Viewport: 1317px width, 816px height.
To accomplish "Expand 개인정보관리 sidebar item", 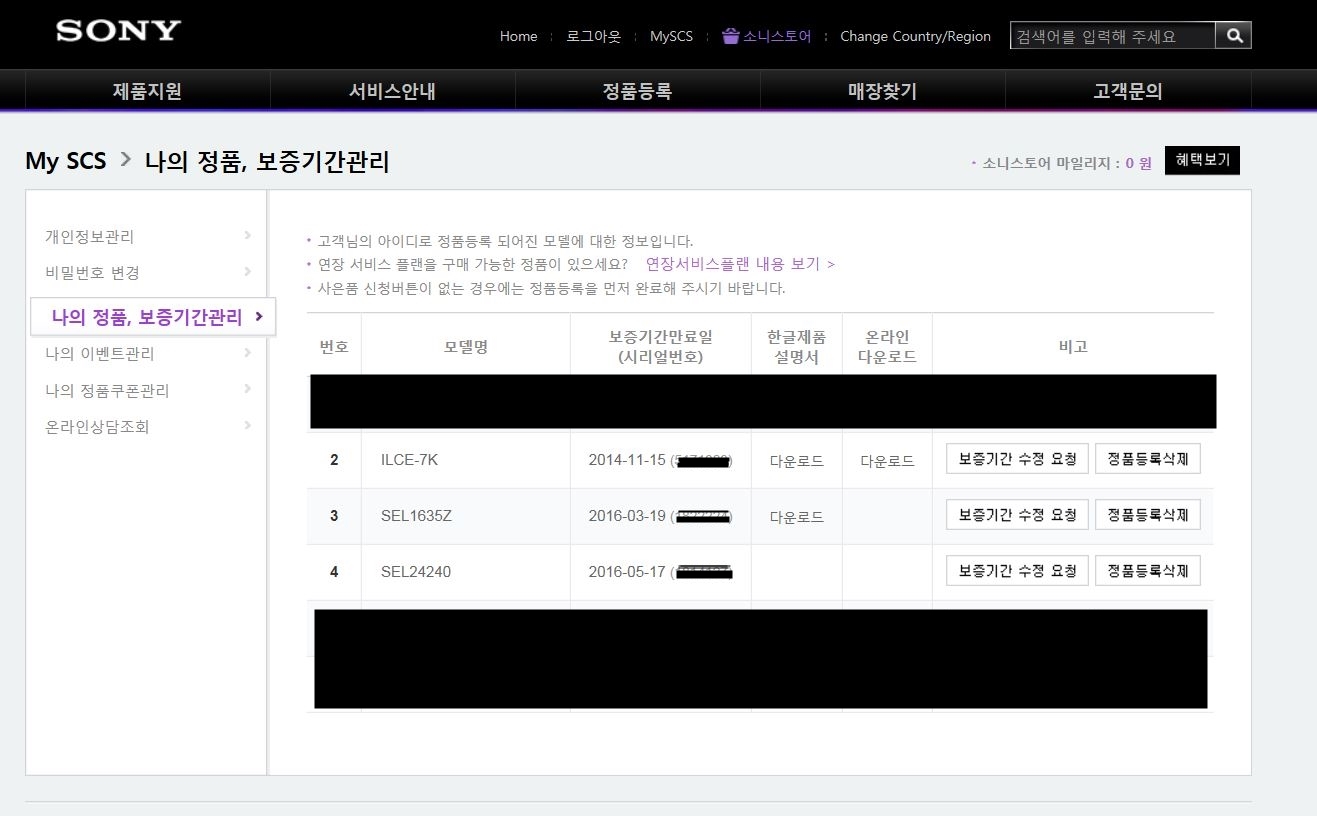I will point(90,237).
